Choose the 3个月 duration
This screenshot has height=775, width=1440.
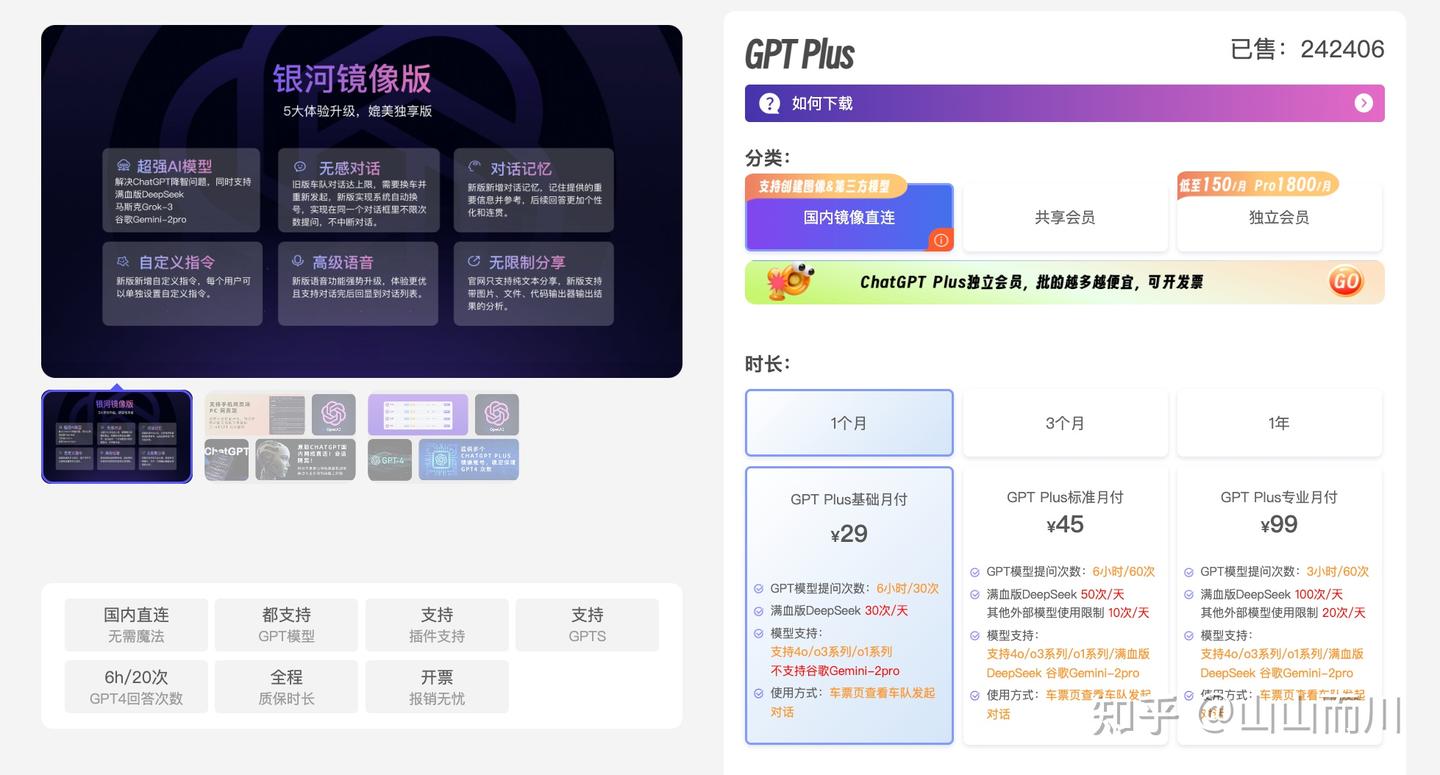point(1065,423)
